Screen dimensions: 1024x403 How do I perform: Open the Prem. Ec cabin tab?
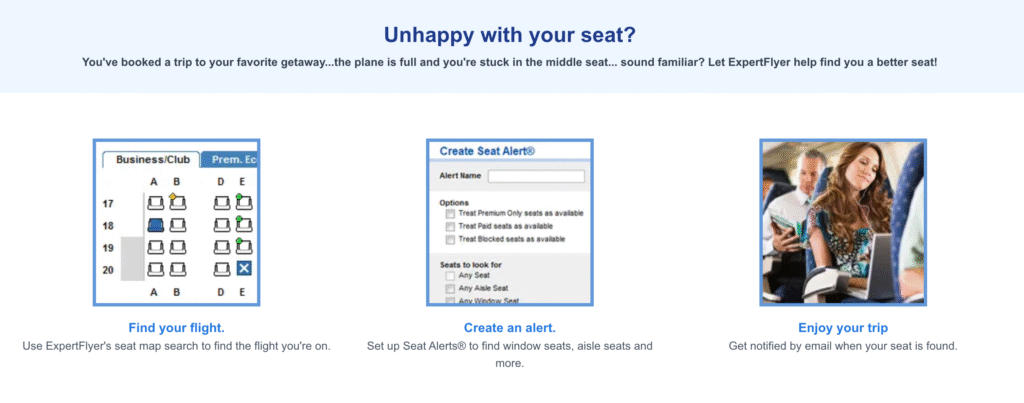tap(230, 160)
